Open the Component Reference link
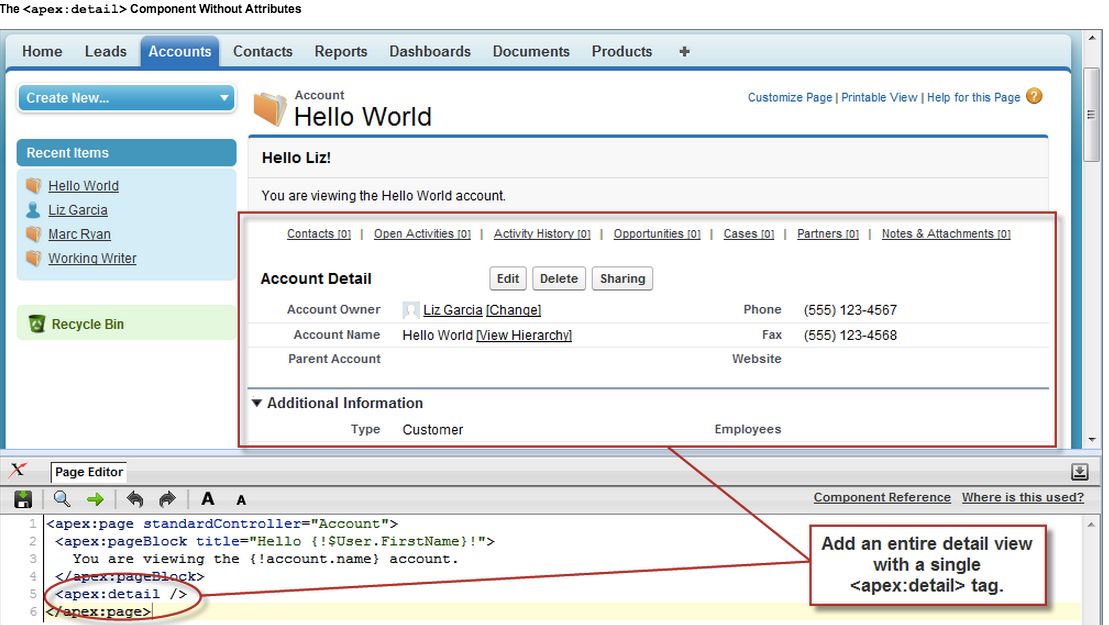The image size is (1109, 625). (x=882, y=497)
